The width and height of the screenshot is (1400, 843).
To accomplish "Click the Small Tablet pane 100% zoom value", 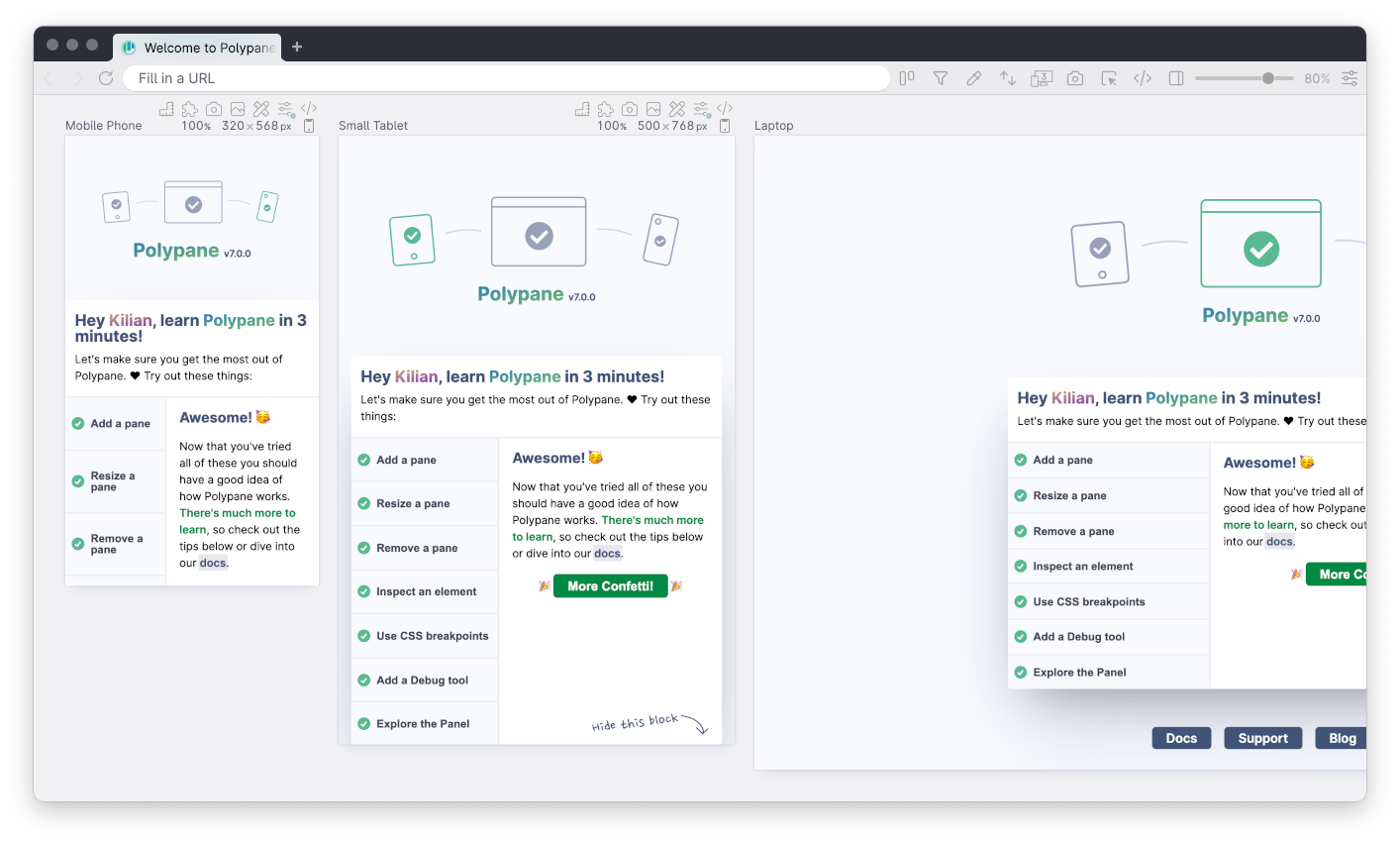I will click(x=612, y=126).
